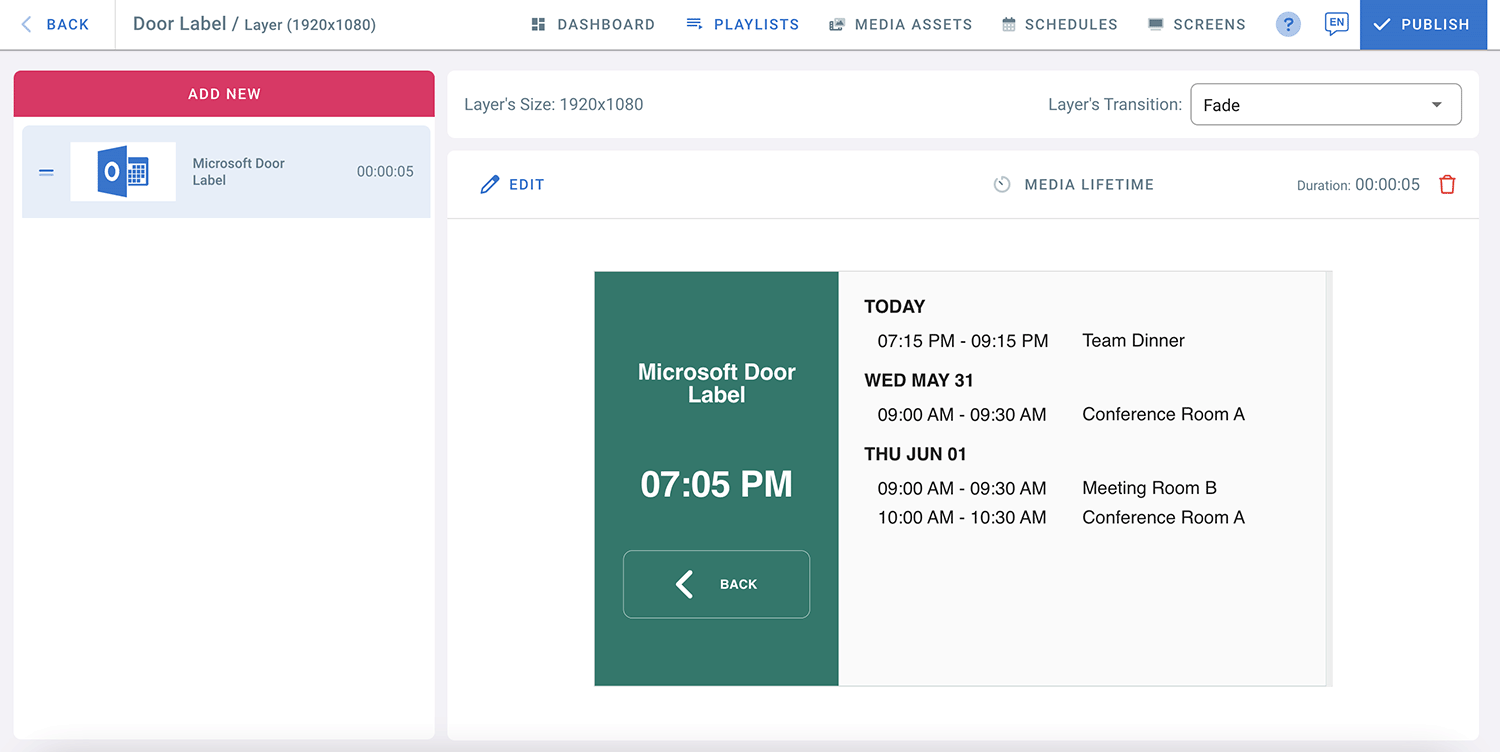
Task: Click the red trash delete icon
Action: (1447, 185)
